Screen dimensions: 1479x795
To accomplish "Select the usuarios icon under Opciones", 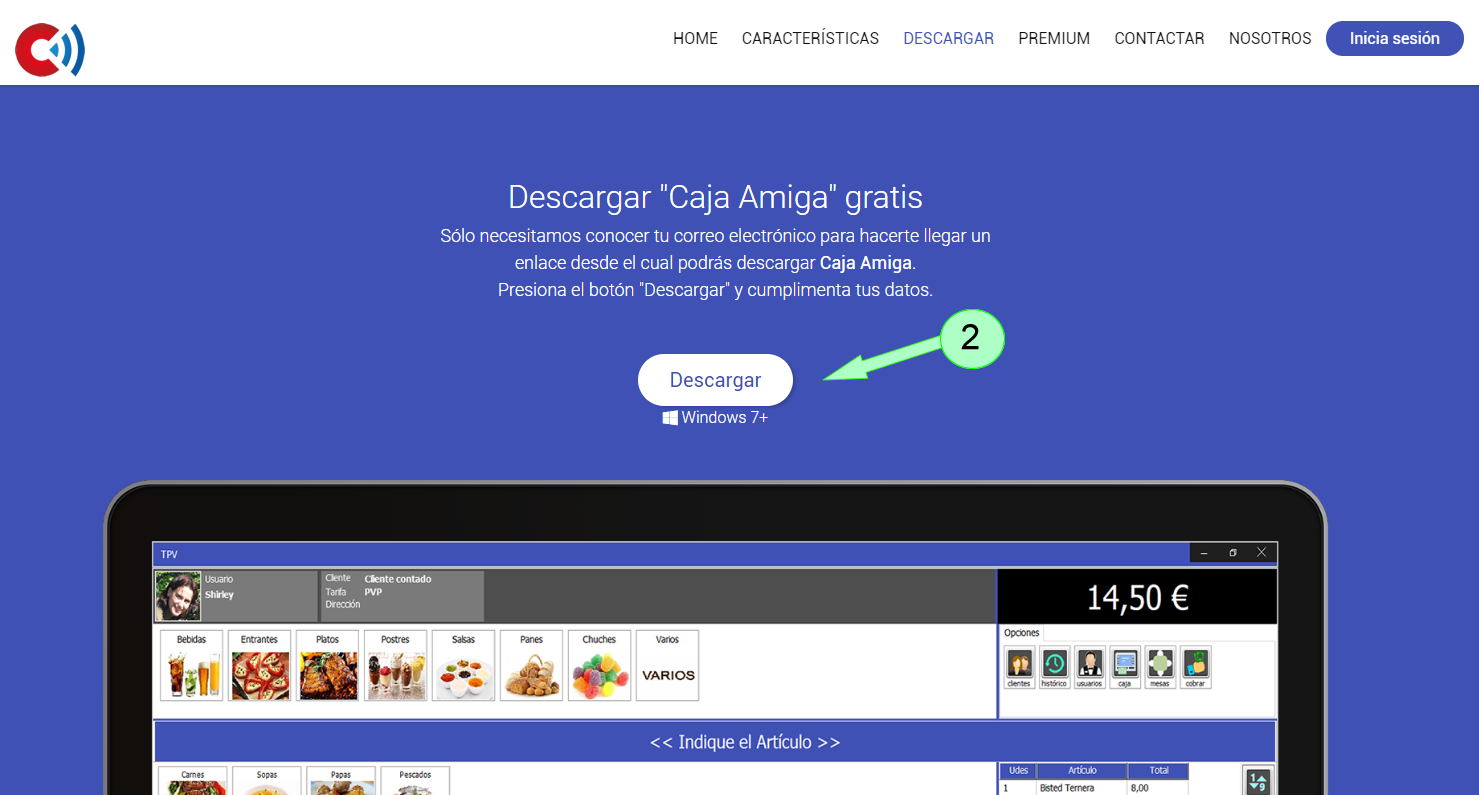I will (1088, 666).
